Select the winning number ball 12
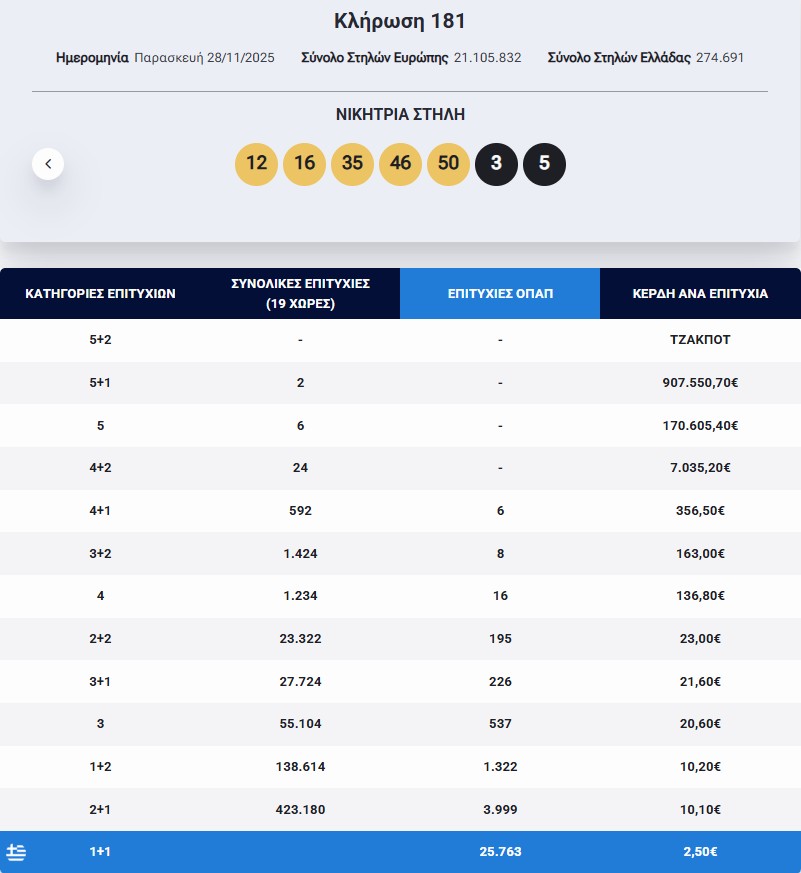The image size is (801, 873). [x=256, y=164]
